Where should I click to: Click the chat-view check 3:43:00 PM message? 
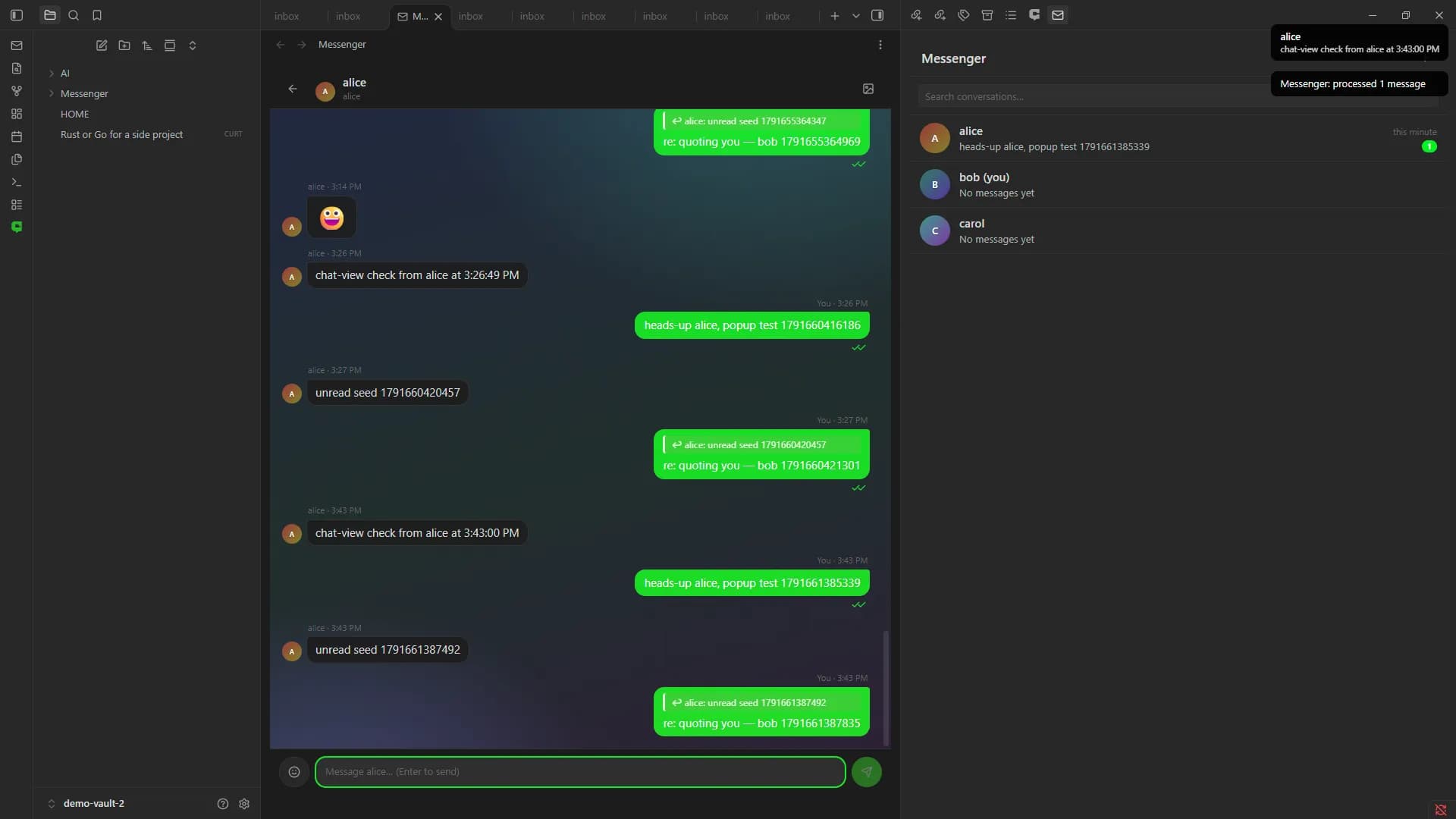(417, 533)
